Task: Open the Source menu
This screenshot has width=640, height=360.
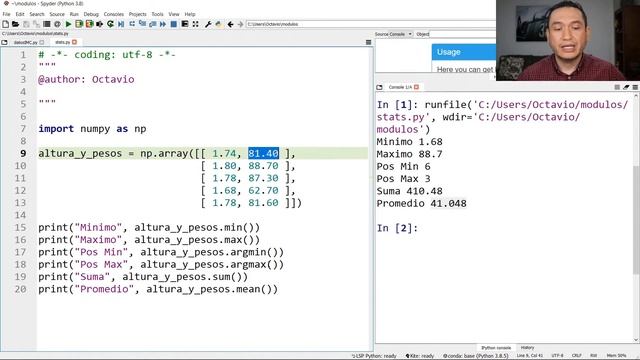Action: 57,14
